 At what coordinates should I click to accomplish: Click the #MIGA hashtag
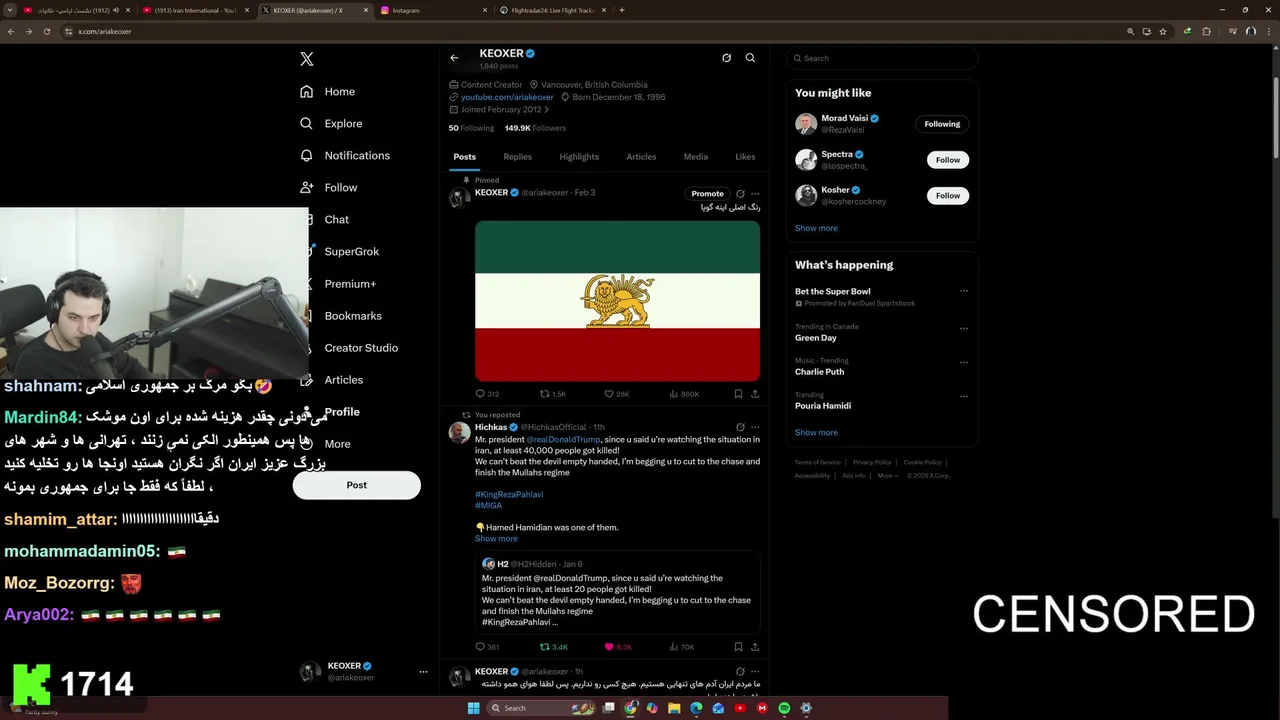point(488,506)
